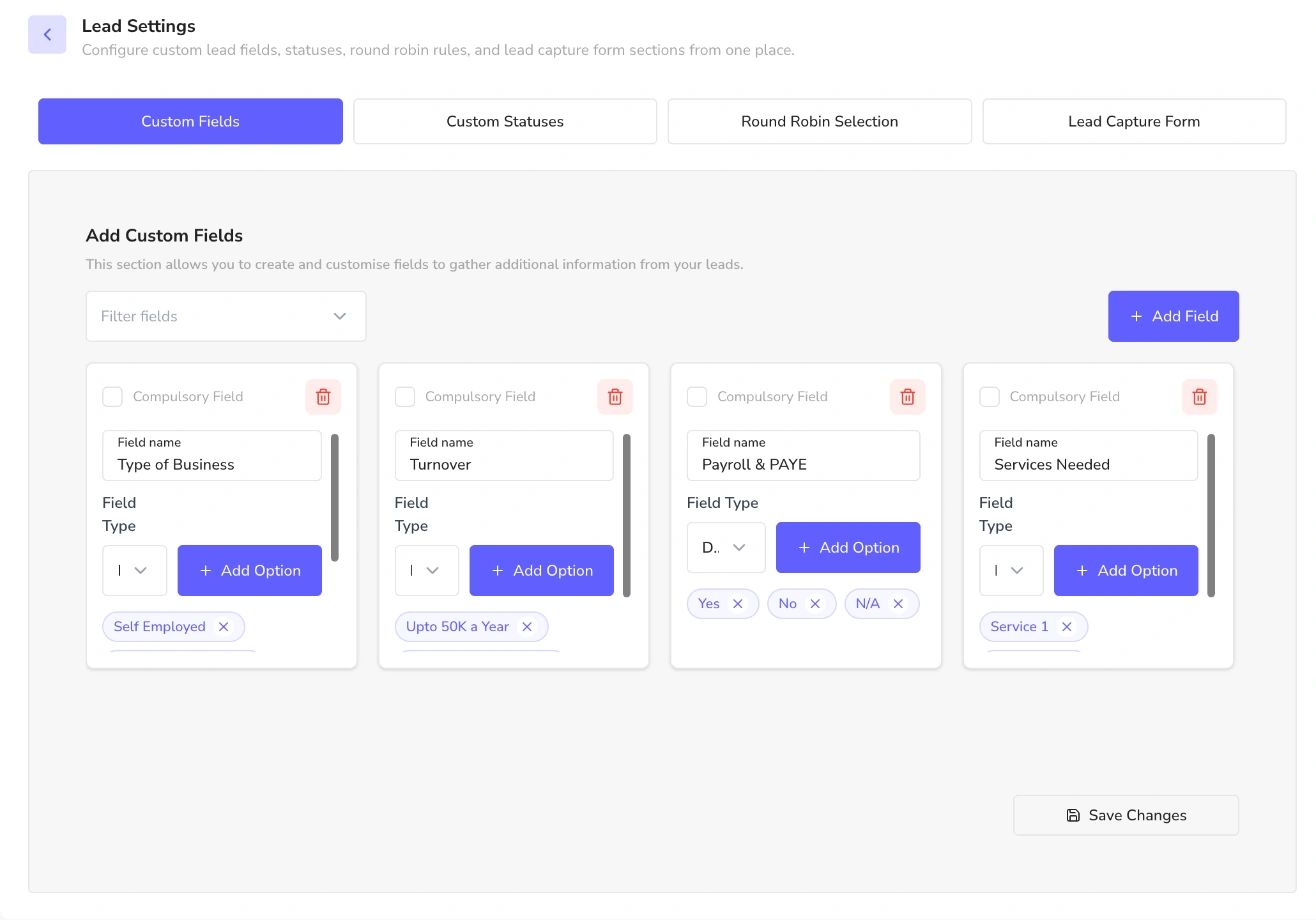
Task: Open field type dropdown for Turnover
Action: pyautogui.click(x=427, y=571)
